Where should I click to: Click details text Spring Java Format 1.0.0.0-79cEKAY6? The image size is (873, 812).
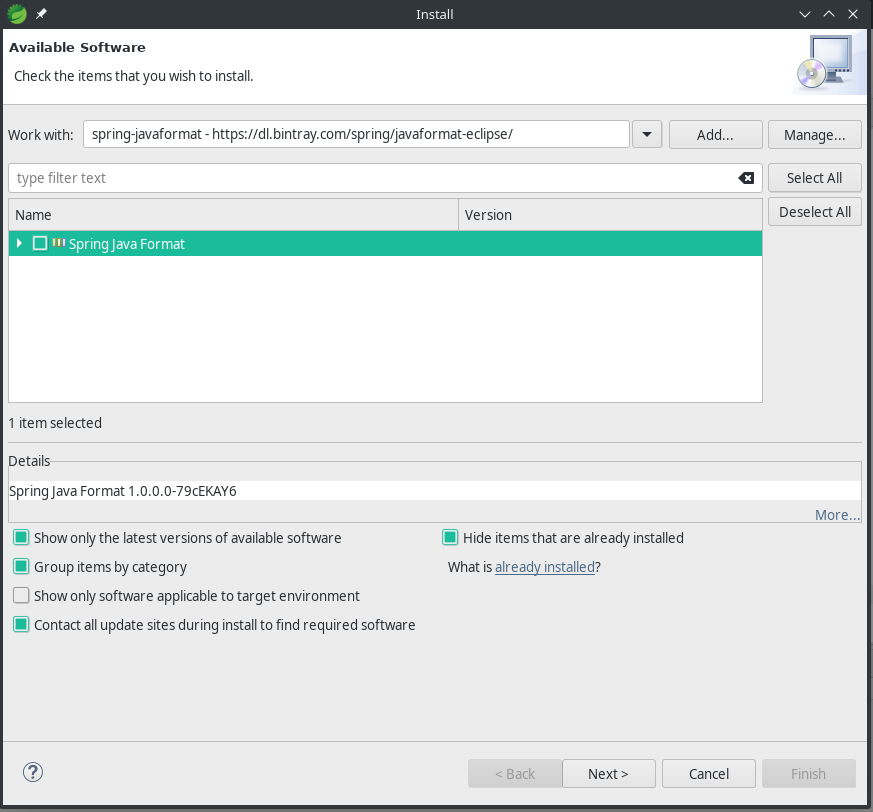pos(122,491)
